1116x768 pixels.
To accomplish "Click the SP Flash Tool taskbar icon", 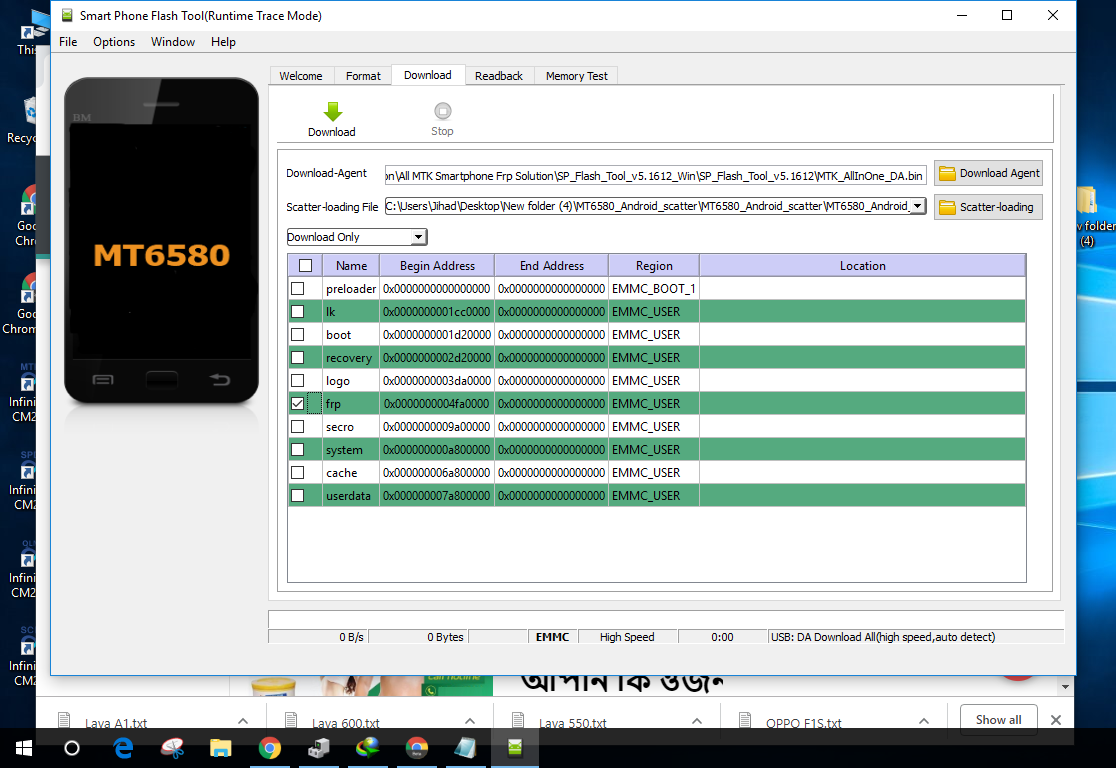I will [x=515, y=747].
